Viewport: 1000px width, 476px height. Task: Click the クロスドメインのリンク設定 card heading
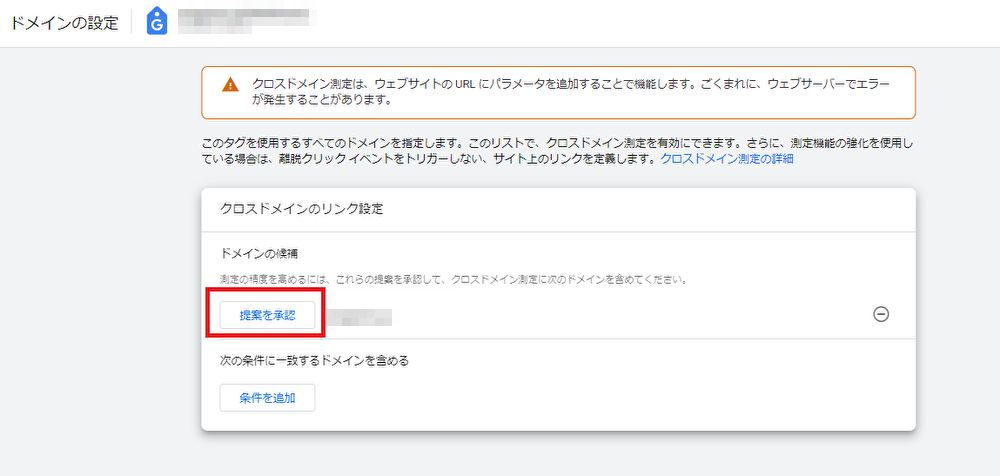coord(302,209)
